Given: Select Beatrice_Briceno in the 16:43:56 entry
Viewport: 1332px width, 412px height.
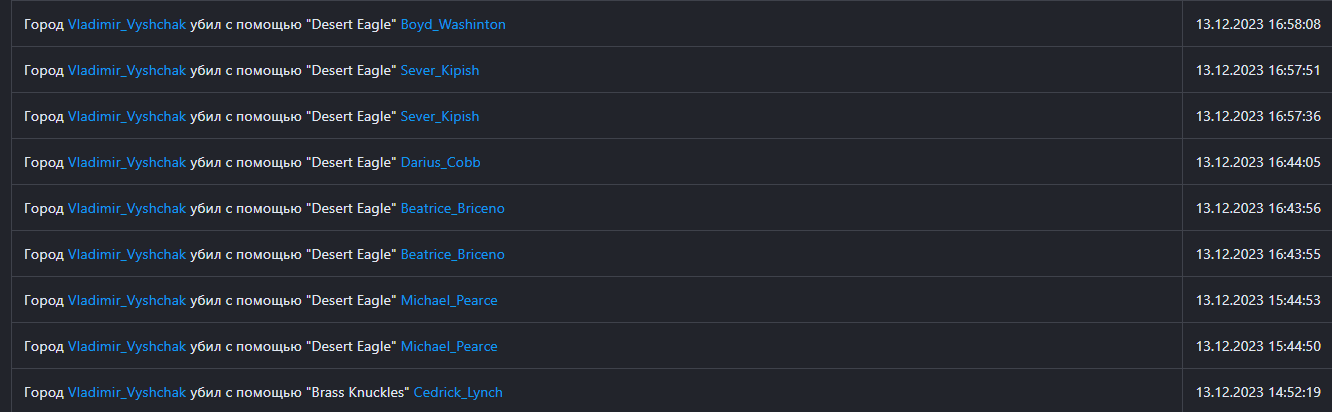Looking at the screenshot, I should click(x=453, y=208).
